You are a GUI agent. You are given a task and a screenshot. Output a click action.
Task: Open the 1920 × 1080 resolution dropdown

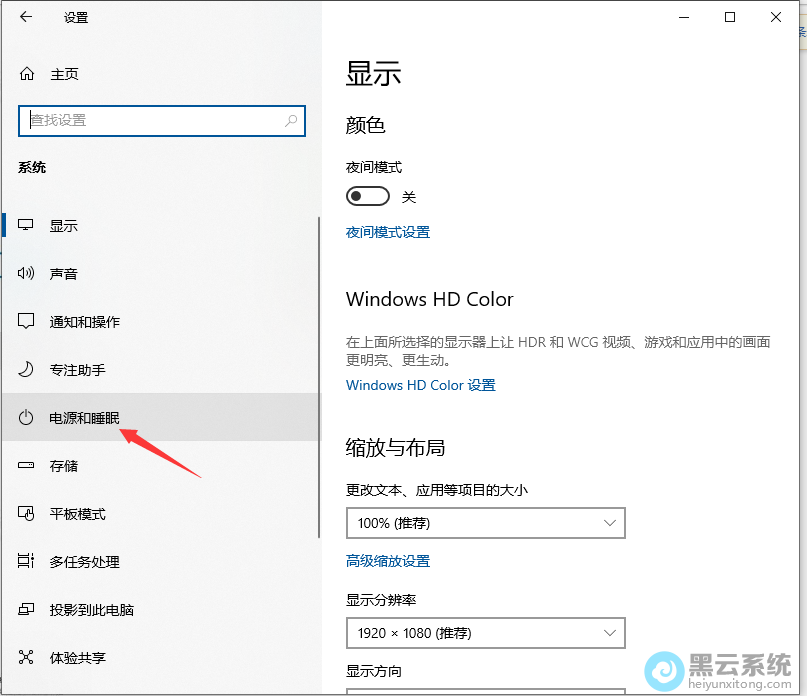pos(485,633)
